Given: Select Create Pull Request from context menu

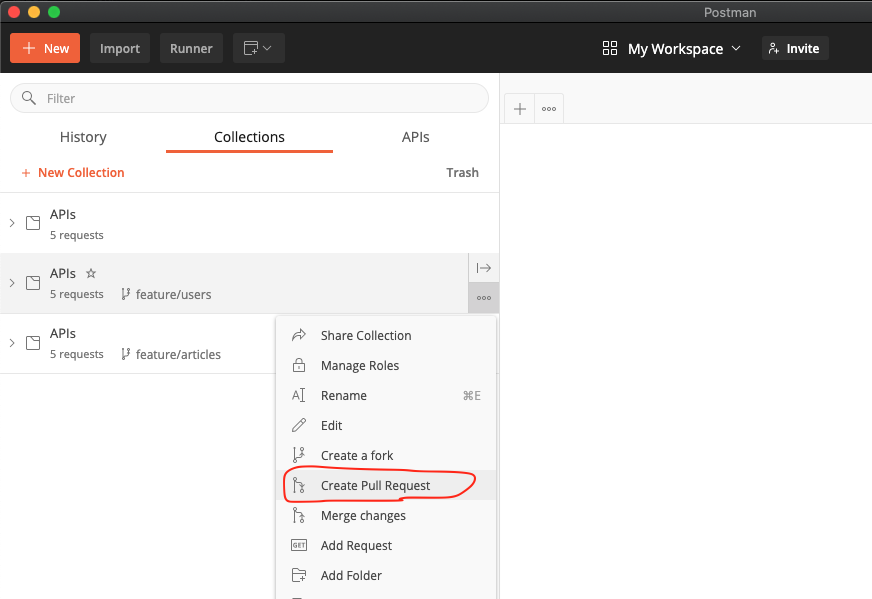Looking at the screenshot, I should 375,486.
